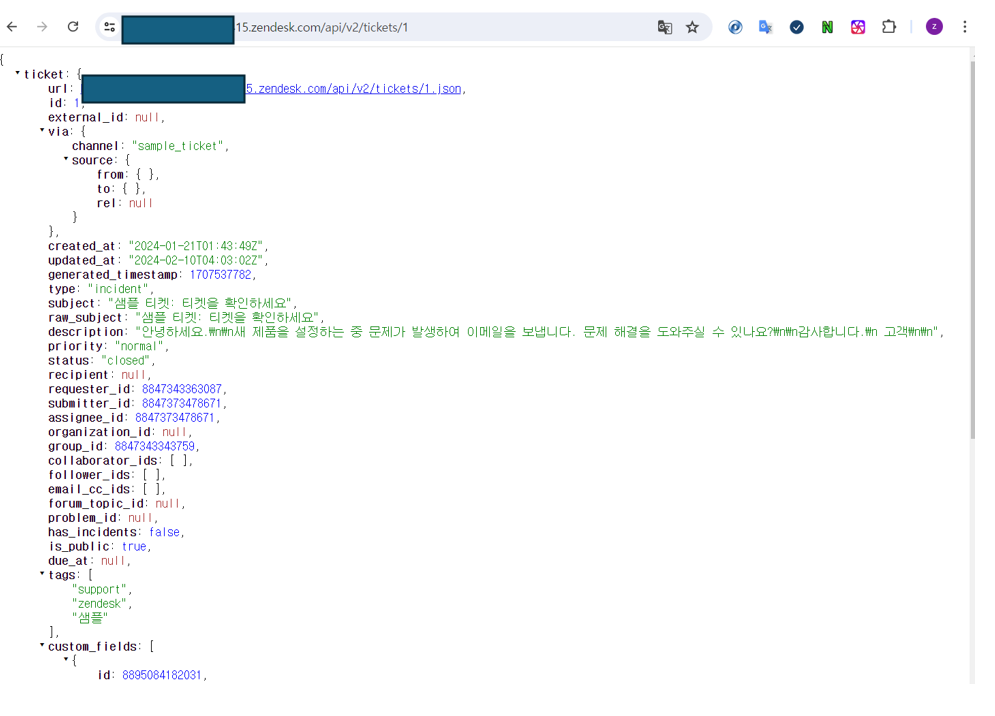This screenshot has height=716, width=995.
Task: Reload the current page
Action: click(72, 27)
